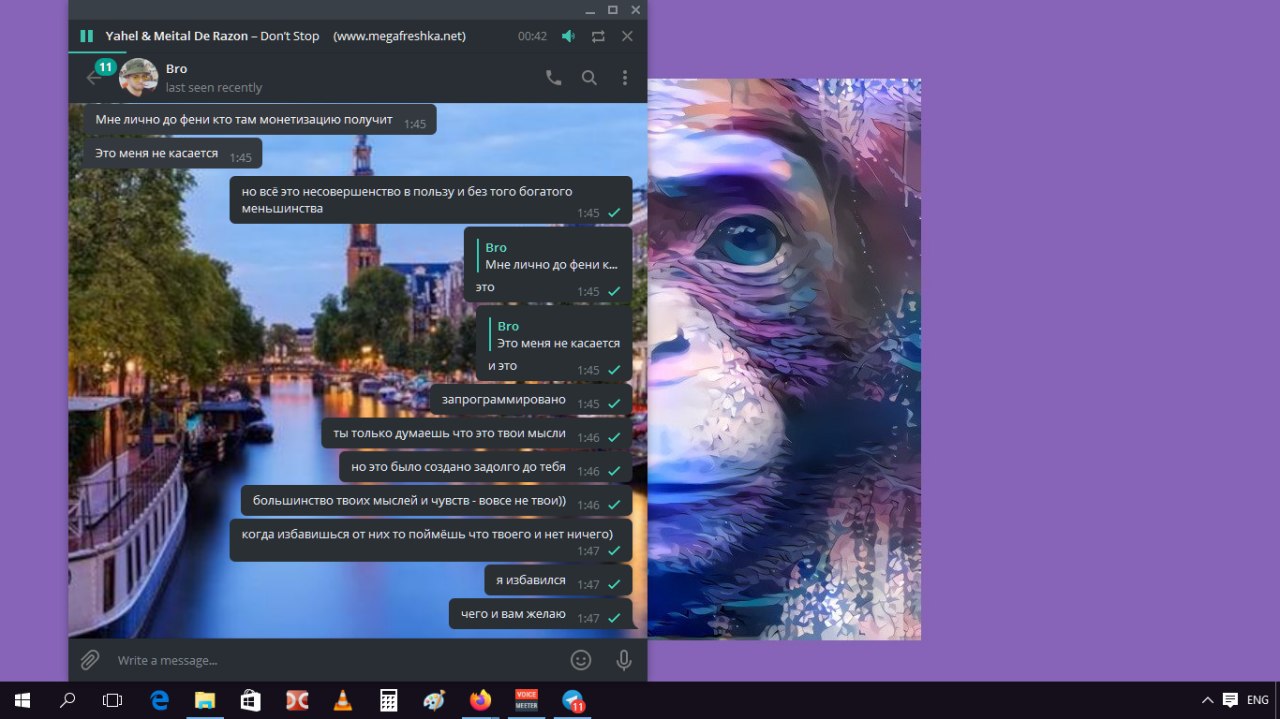Open Microsoft Store from taskbar
Viewport: 1280px width, 719px height.
click(251, 700)
